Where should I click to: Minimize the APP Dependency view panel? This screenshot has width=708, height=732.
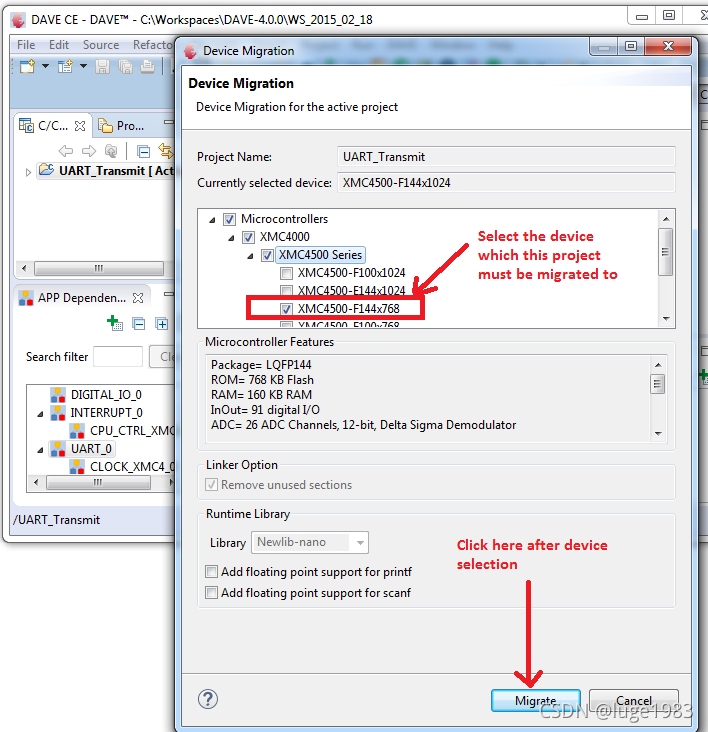click(168, 294)
